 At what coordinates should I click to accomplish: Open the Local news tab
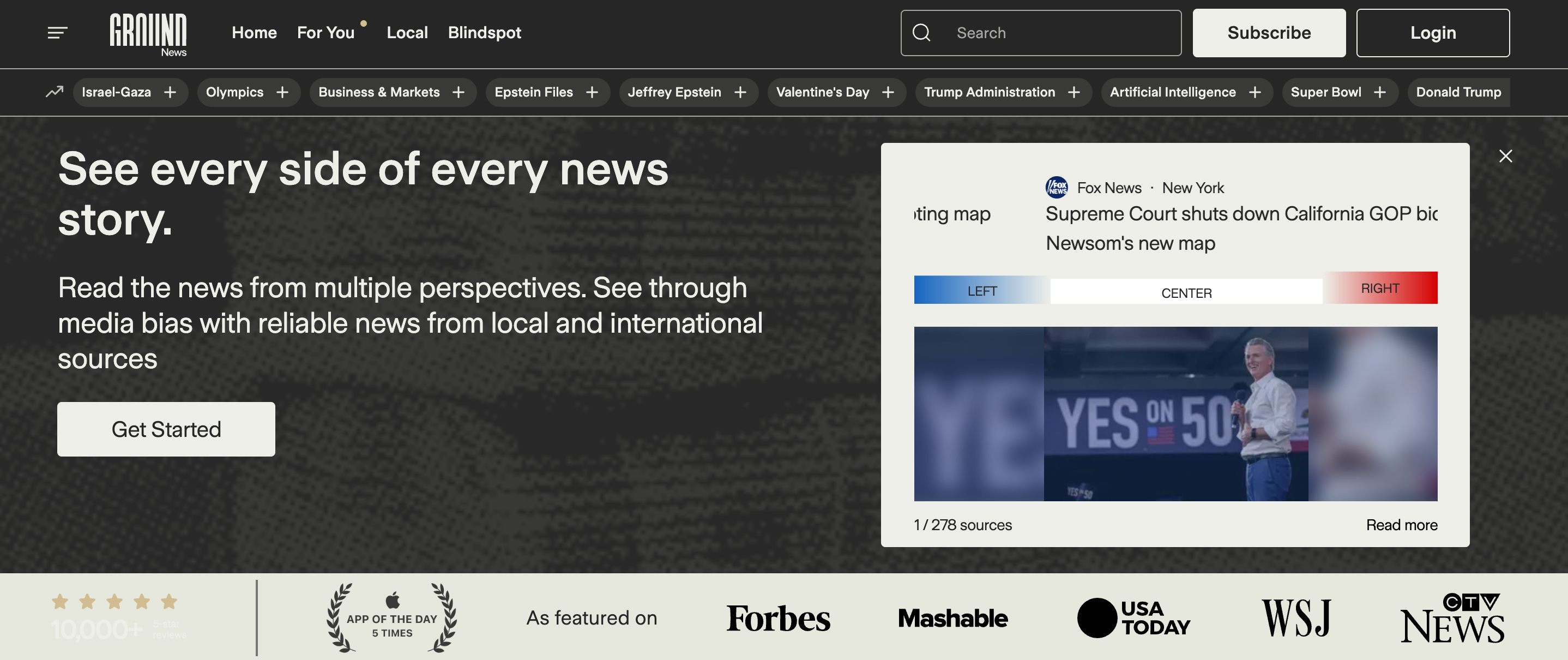coord(407,33)
